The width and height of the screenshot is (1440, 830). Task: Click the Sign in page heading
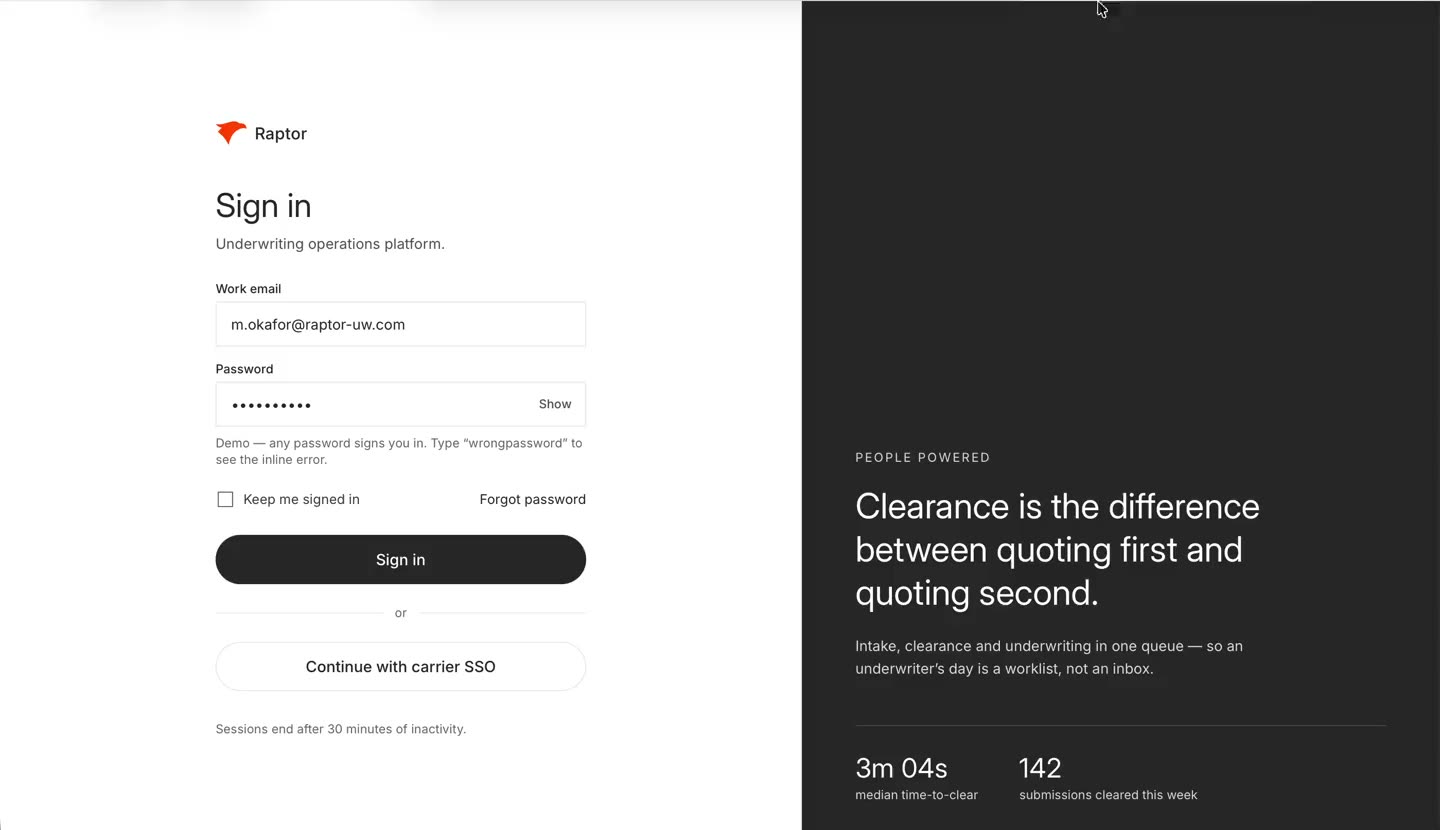pyautogui.click(x=263, y=206)
